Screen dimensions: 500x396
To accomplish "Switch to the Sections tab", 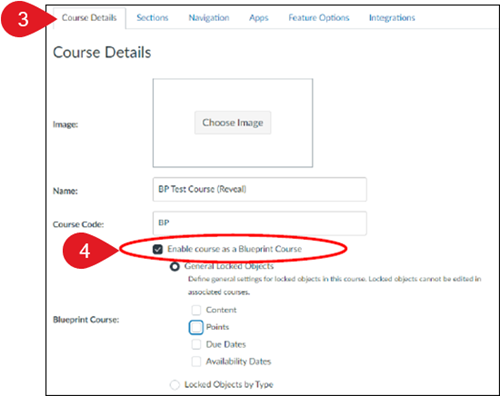I will click(152, 18).
